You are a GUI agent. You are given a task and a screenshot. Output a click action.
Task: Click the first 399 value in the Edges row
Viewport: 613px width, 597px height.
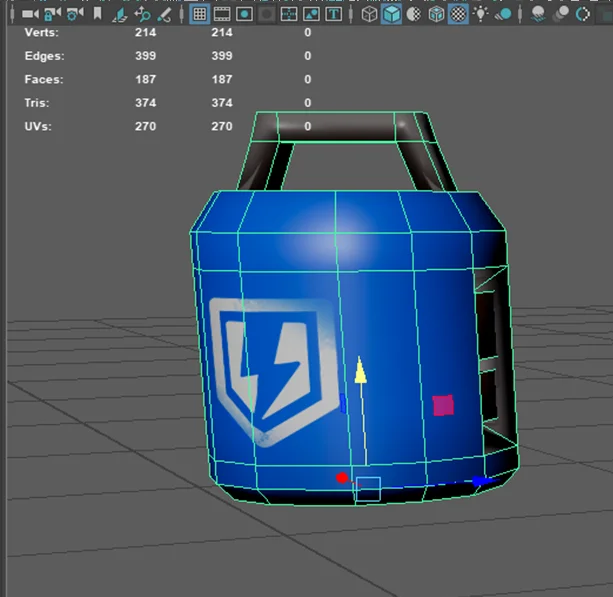145,56
